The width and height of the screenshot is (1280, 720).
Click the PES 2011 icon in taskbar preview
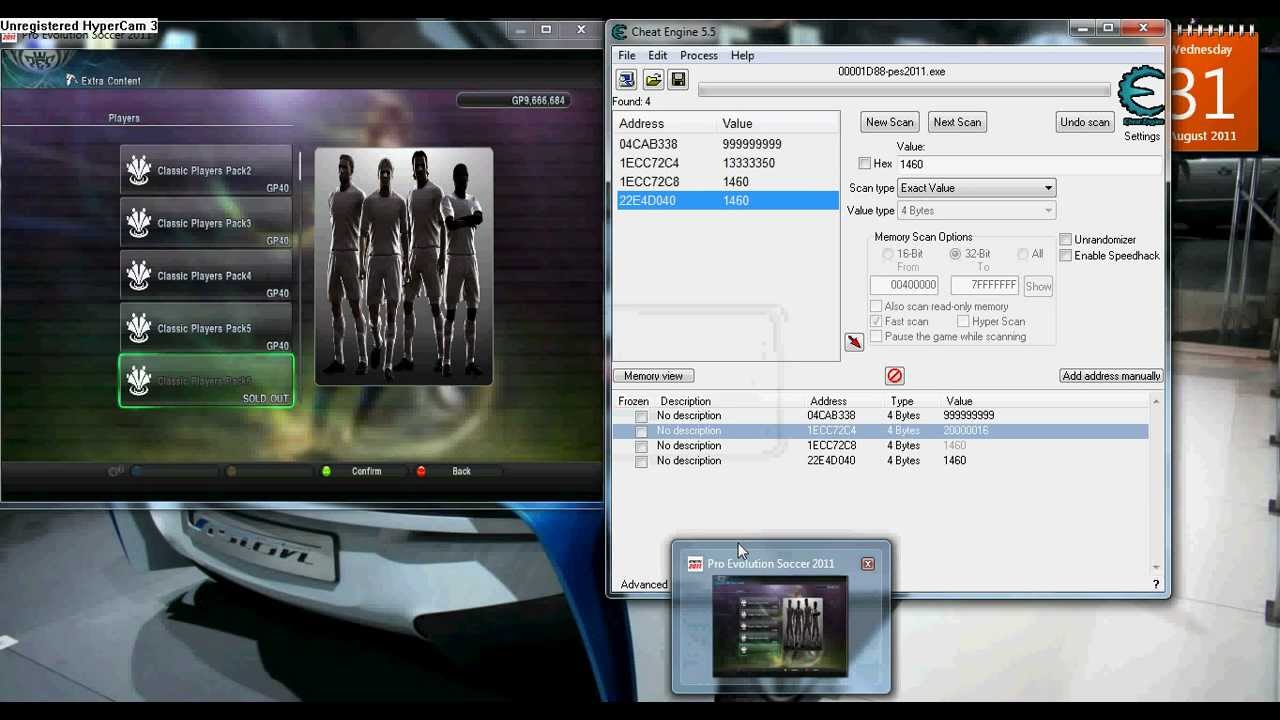point(695,564)
